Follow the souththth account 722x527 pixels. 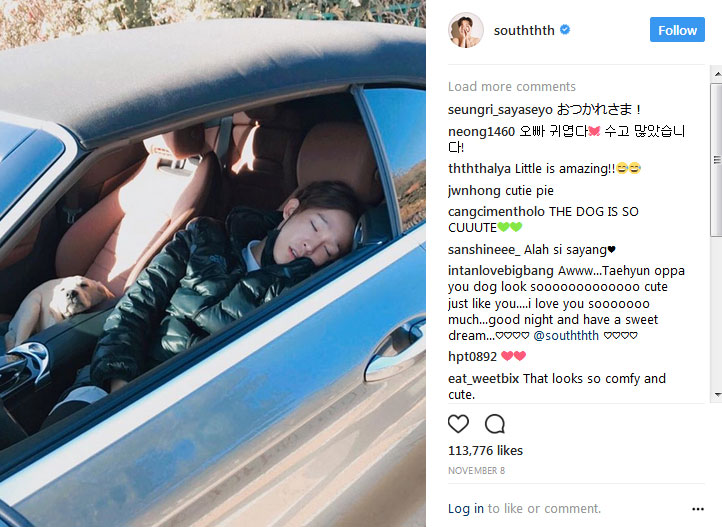click(677, 29)
